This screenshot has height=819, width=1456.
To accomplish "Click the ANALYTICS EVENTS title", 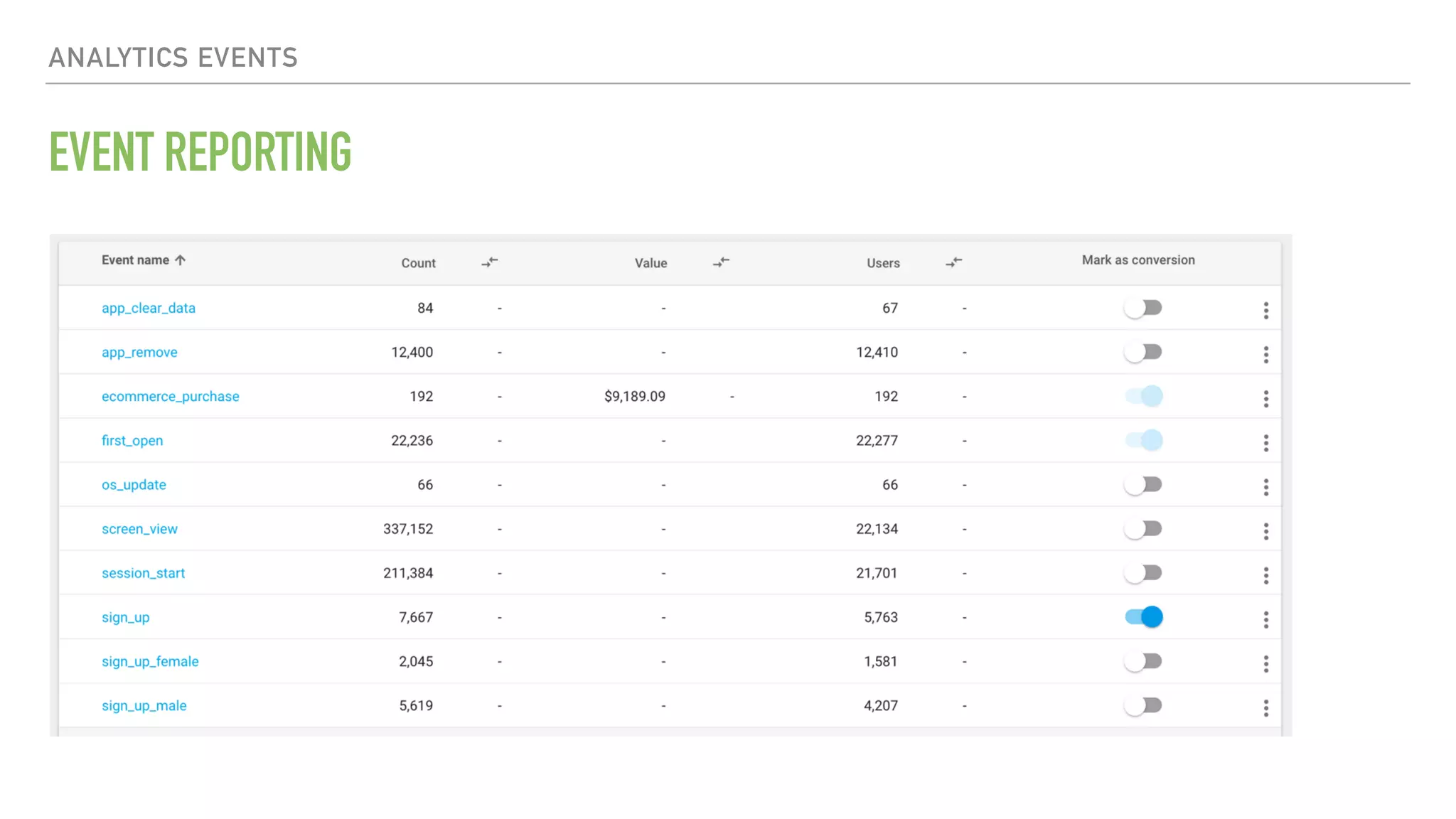I will [173, 58].
